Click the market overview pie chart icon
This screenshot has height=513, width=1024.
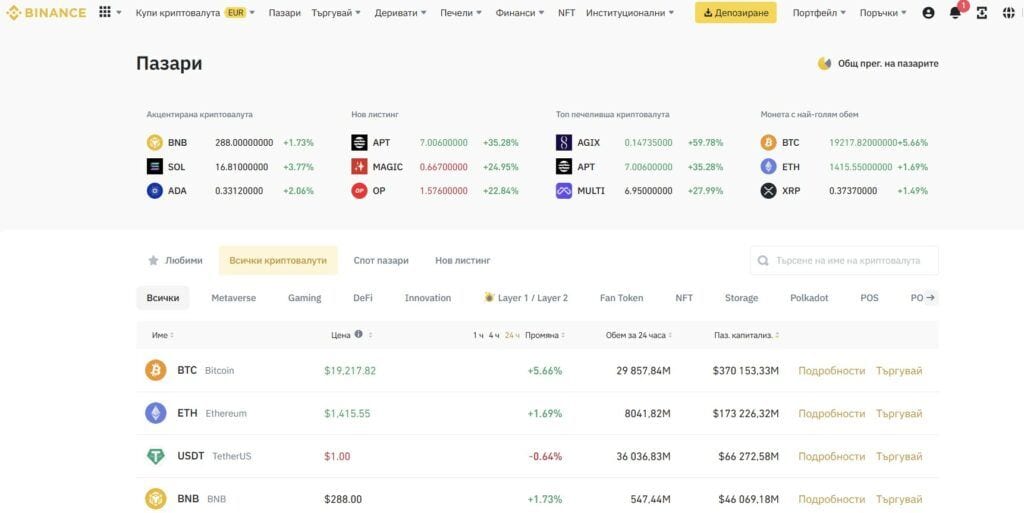pyautogui.click(x=824, y=63)
